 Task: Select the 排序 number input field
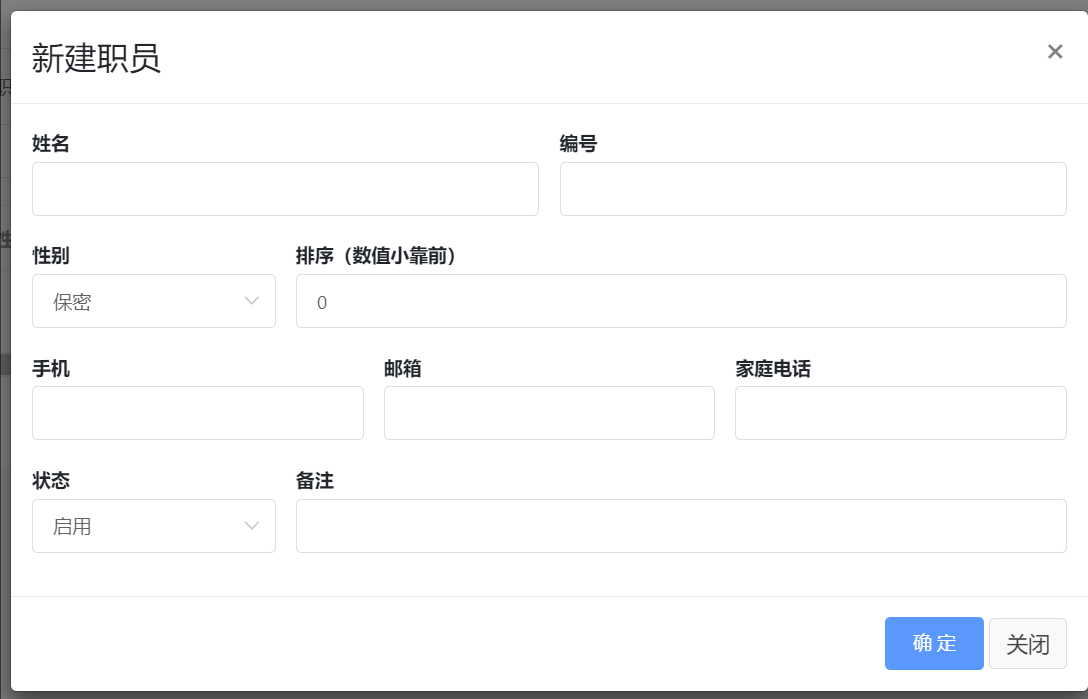coord(680,301)
